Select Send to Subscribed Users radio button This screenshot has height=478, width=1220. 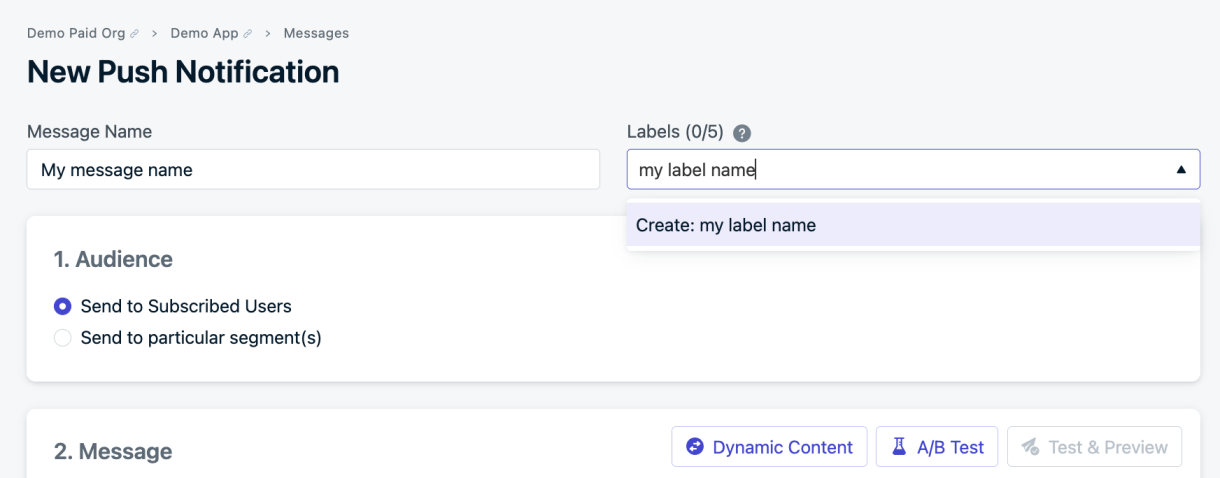click(63, 306)
